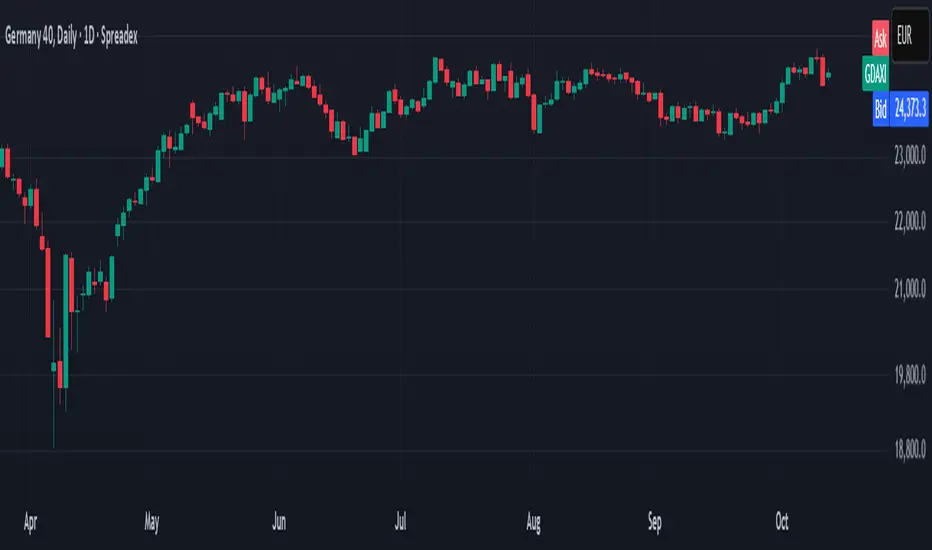Click the Aug label on time axis

pos(533,522)
